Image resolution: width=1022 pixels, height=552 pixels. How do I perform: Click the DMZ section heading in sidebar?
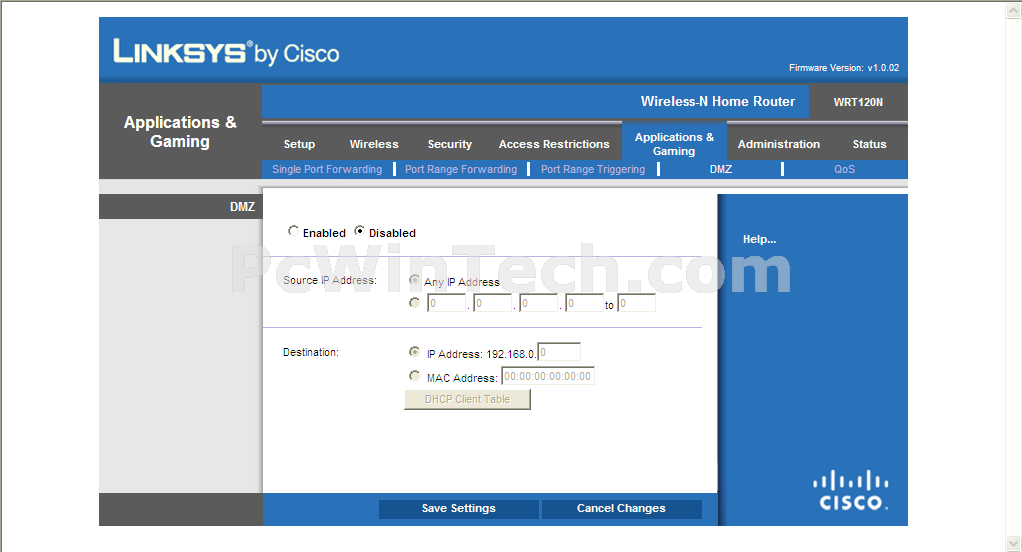point(242,207)
